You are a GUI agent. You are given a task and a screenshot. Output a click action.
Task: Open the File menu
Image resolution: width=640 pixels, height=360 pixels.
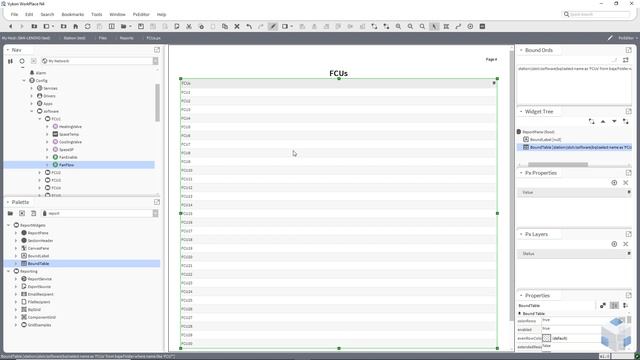click(x=14, y=14)
